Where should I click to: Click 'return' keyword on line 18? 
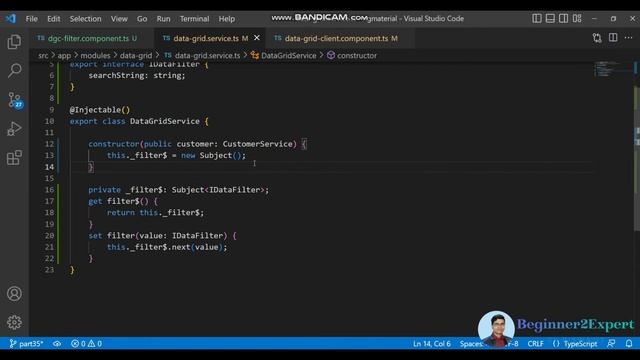pos(121,213)
